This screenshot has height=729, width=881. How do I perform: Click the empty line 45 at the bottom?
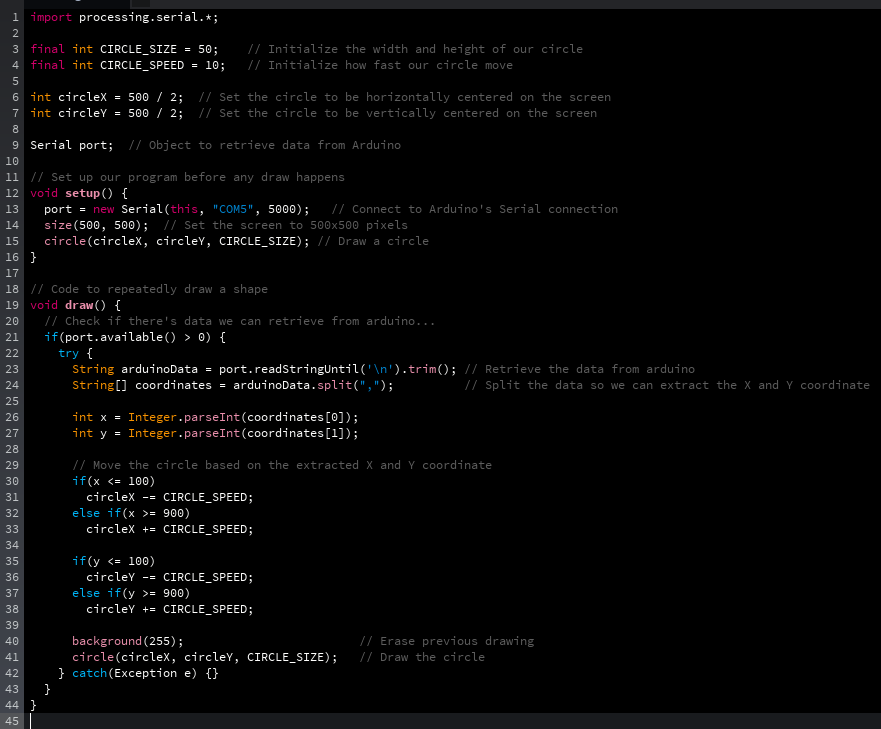click(x=100, y=721)
